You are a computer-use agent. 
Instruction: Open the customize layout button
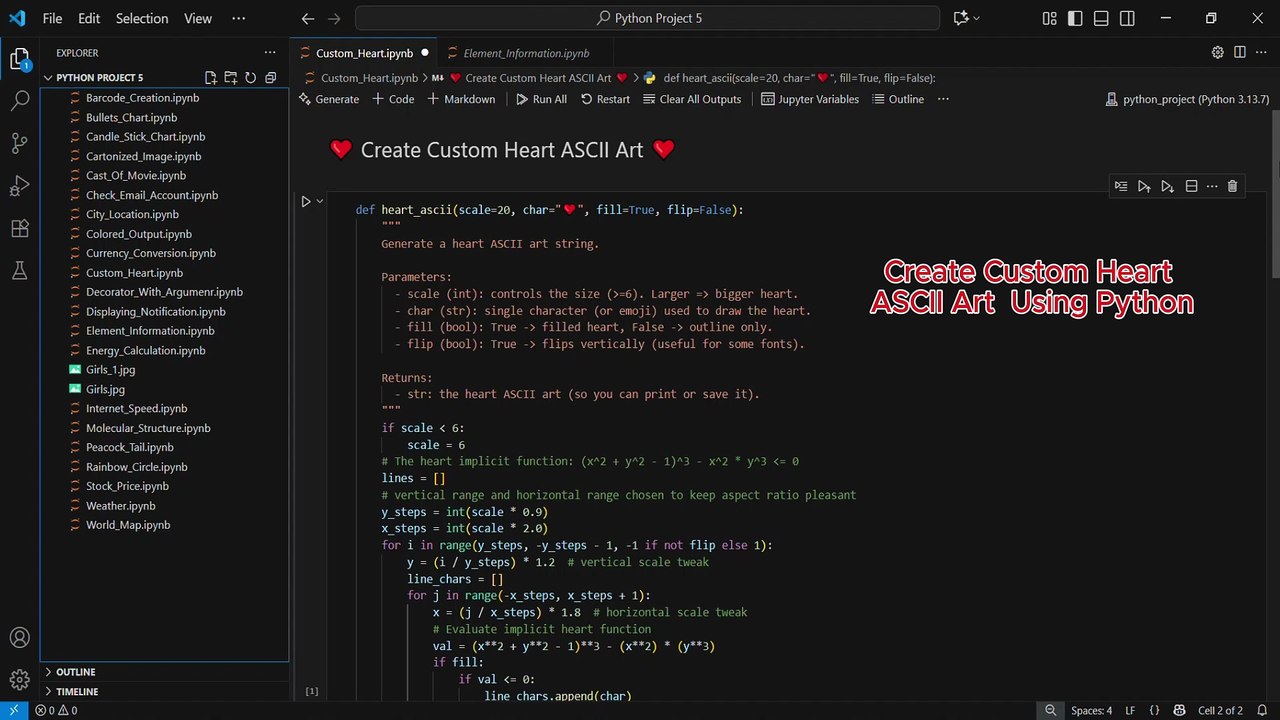(1049, 18)
